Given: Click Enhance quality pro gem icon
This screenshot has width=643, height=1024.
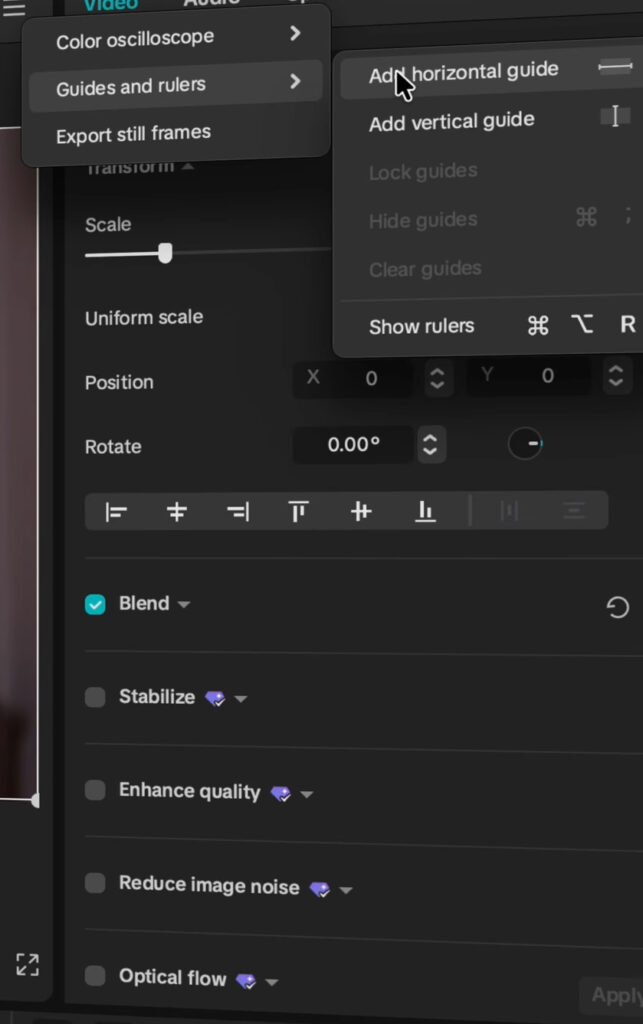Looking at the screenshot, I should (x=281, y=793).
